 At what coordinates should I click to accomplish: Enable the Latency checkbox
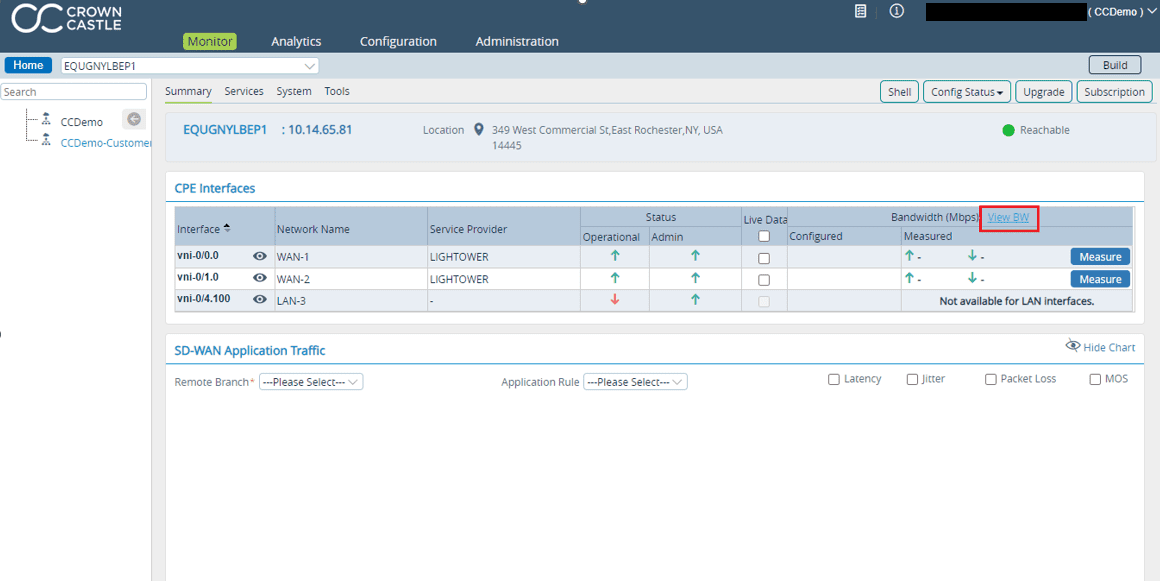[x=834, y=378]
